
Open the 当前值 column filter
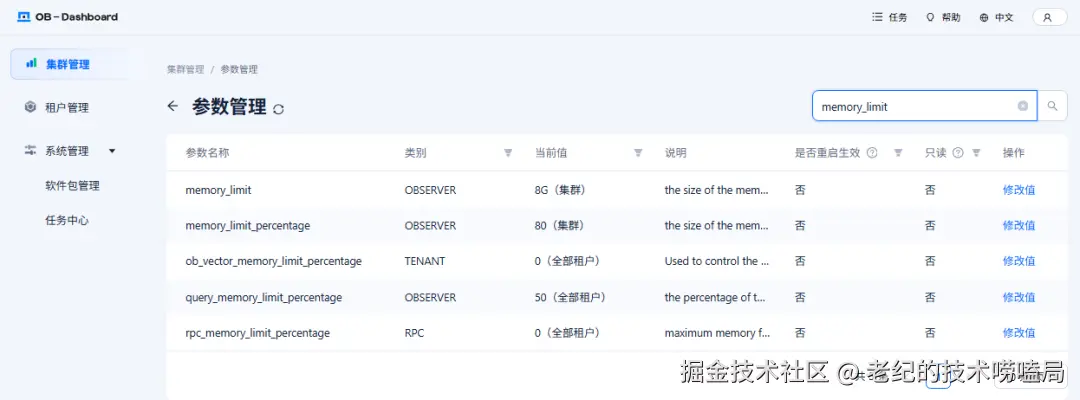638,153
